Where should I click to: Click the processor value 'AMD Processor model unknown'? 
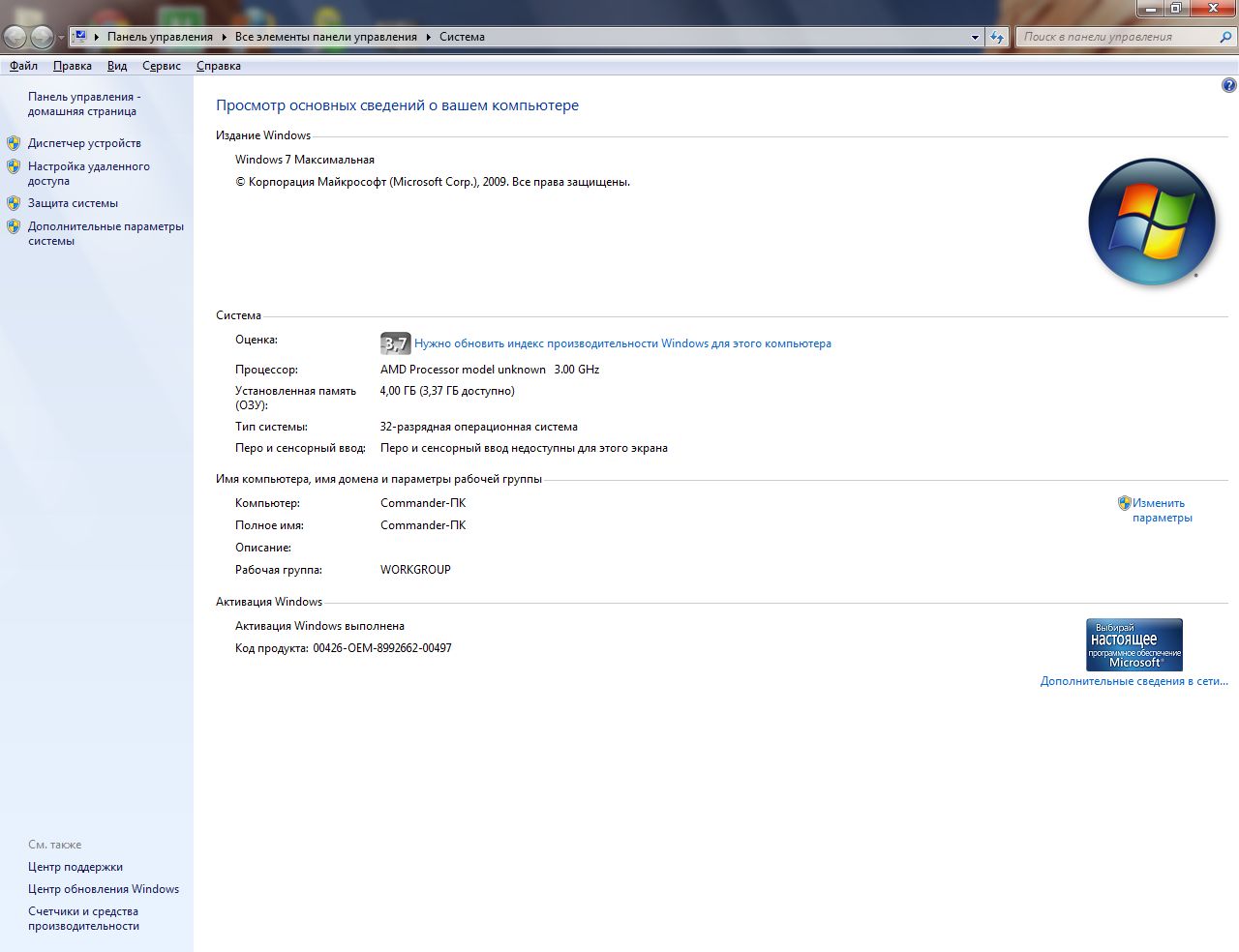[463, 370]
